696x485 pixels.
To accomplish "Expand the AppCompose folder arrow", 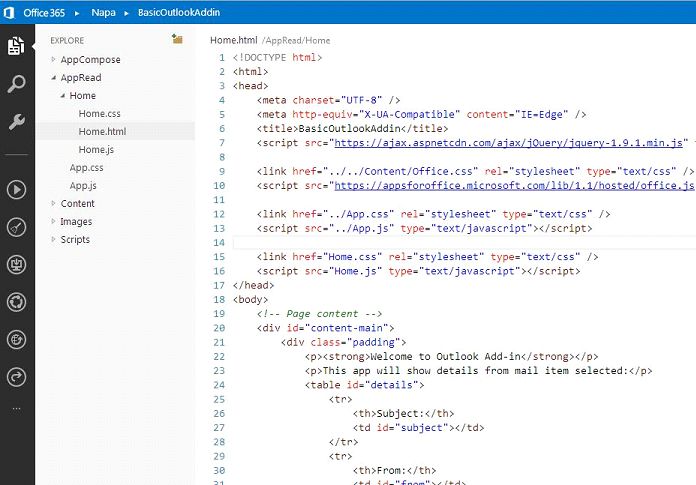I will pyautogui.click(x=53, y=59).
